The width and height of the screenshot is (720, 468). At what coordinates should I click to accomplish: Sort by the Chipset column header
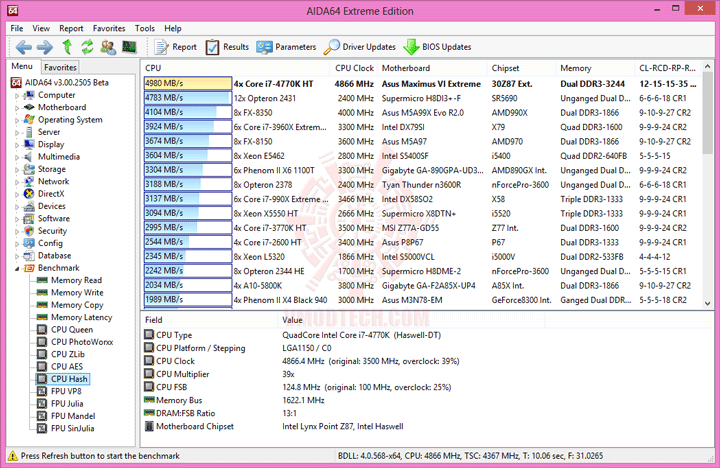(x=522, y=68)
